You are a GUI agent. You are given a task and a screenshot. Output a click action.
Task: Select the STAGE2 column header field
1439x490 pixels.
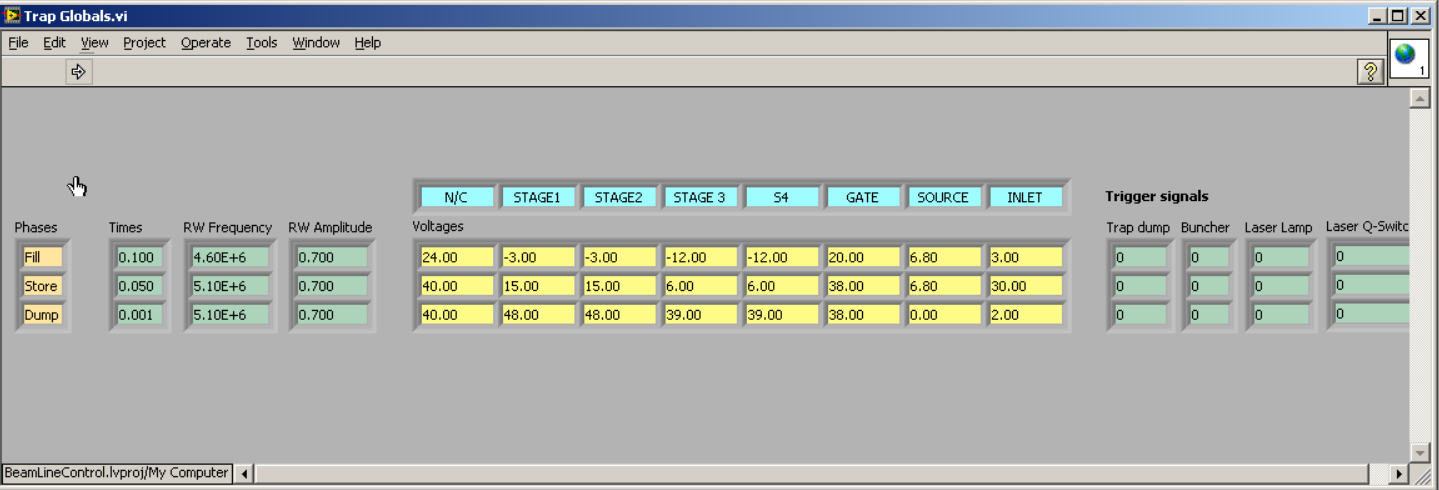618,197
